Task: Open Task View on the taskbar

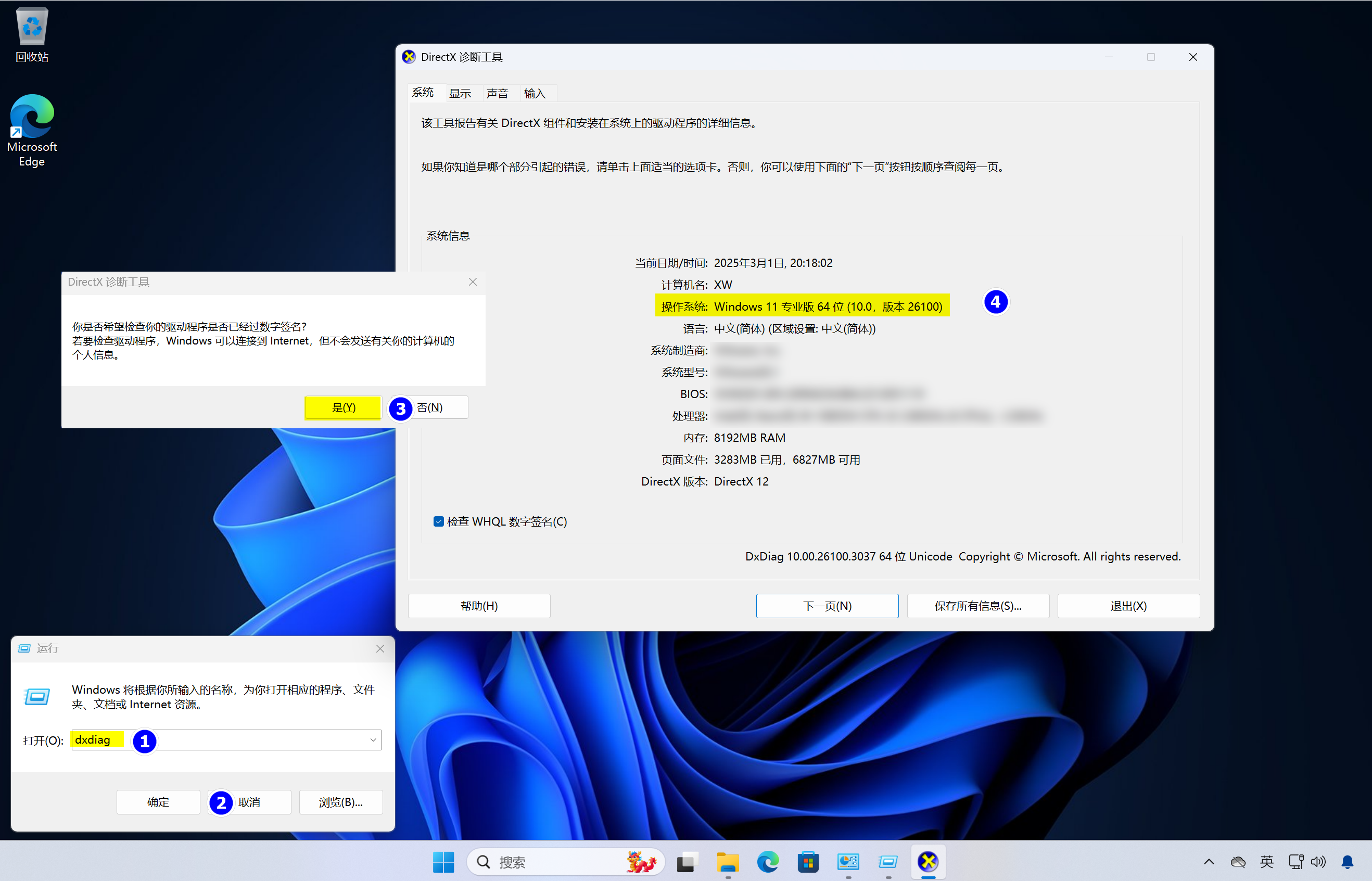Action: click(x=687, y=862)
